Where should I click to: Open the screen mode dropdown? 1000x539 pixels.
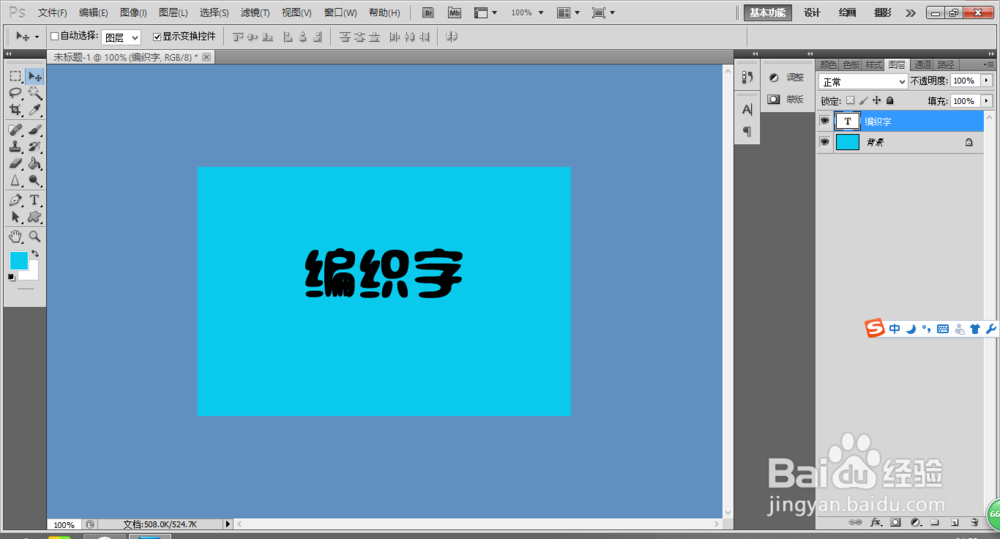(603, 13)
